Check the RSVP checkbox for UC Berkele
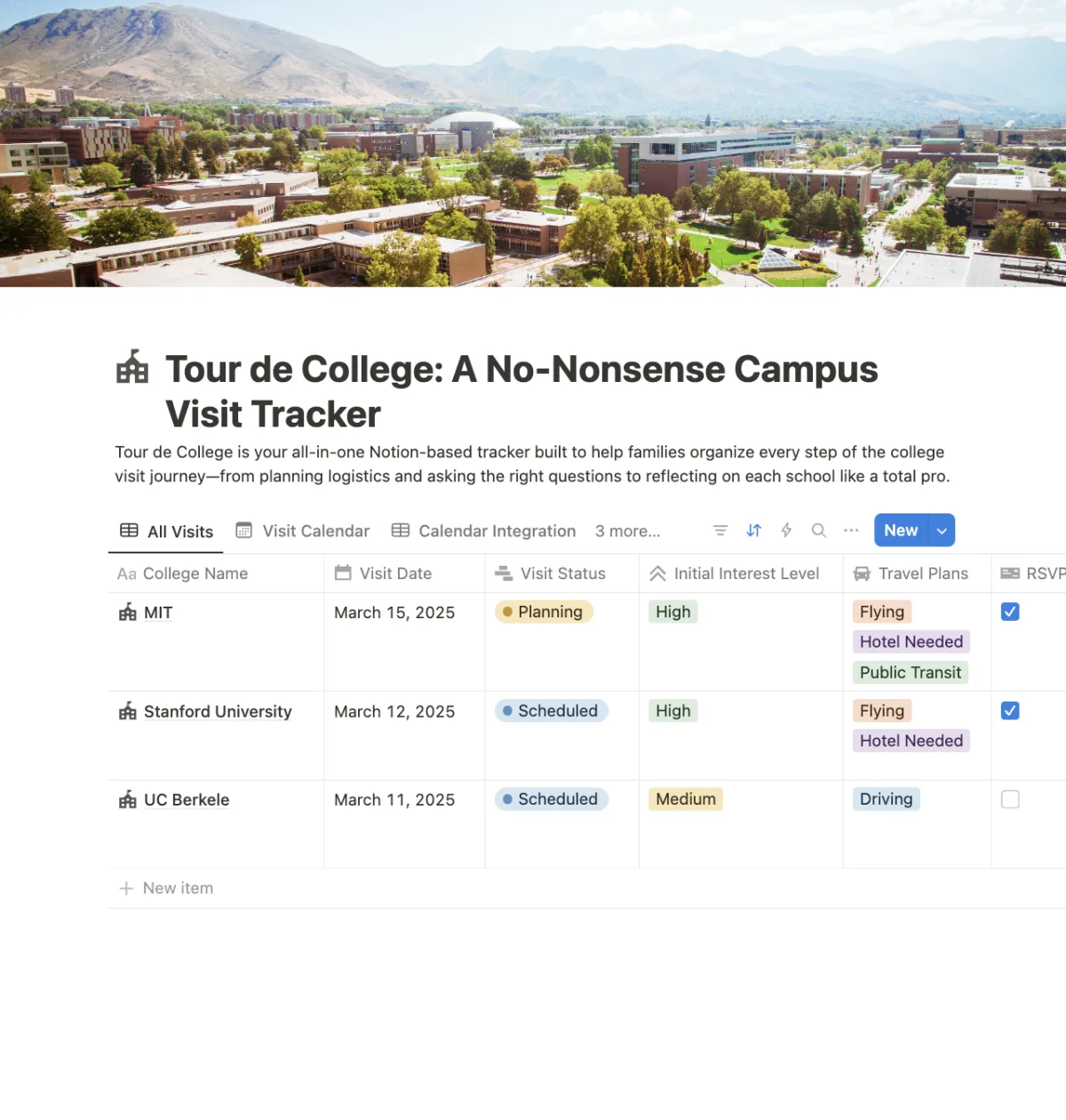 coord(1010,799)
